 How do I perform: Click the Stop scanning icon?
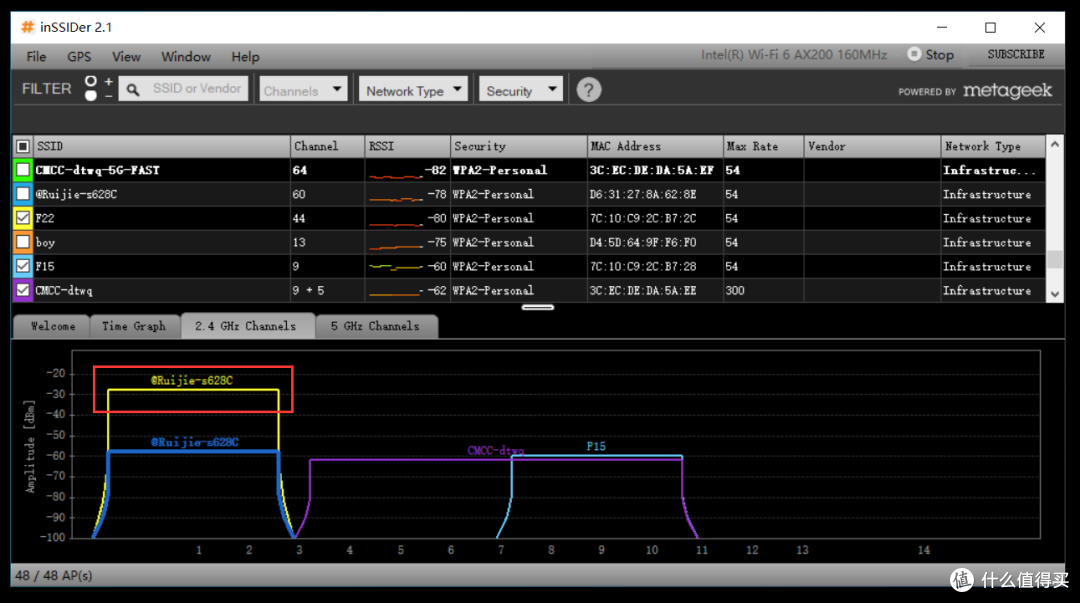point(914,54)
